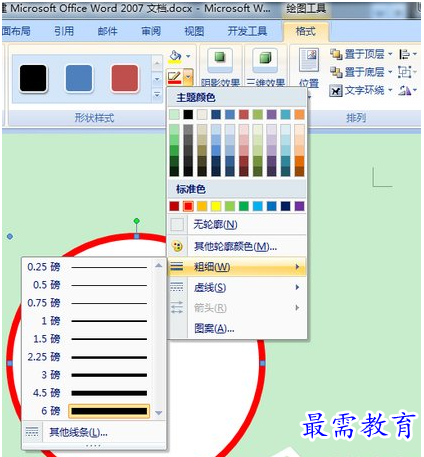
Task: Pick the yellow standard color
Action: [x=216, y=206]
